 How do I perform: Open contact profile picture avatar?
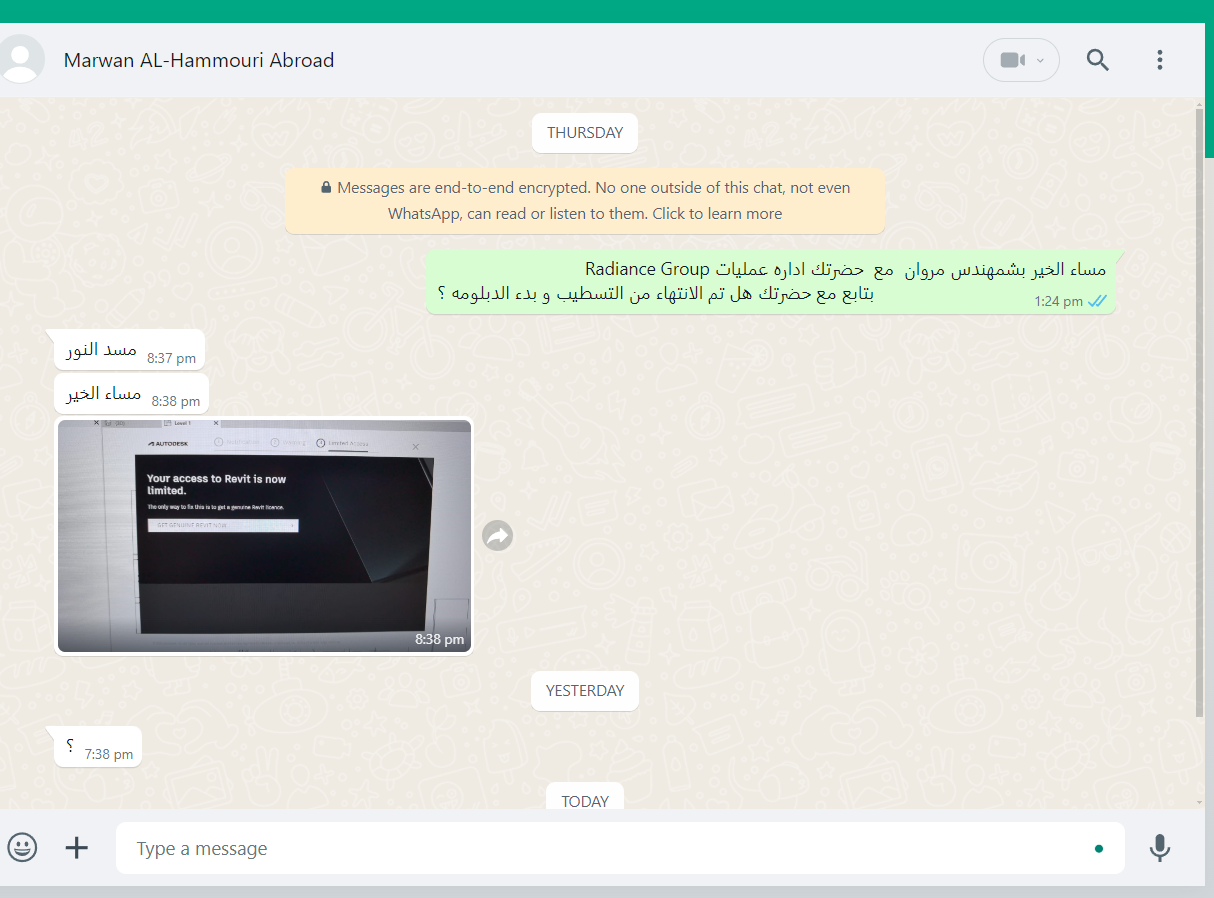pyautogui.click(x=20, y=59)
